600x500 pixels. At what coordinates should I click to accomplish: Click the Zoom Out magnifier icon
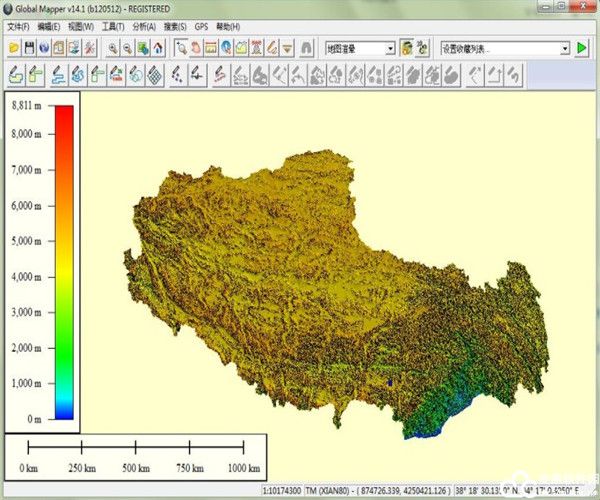[x=127, y=48]
